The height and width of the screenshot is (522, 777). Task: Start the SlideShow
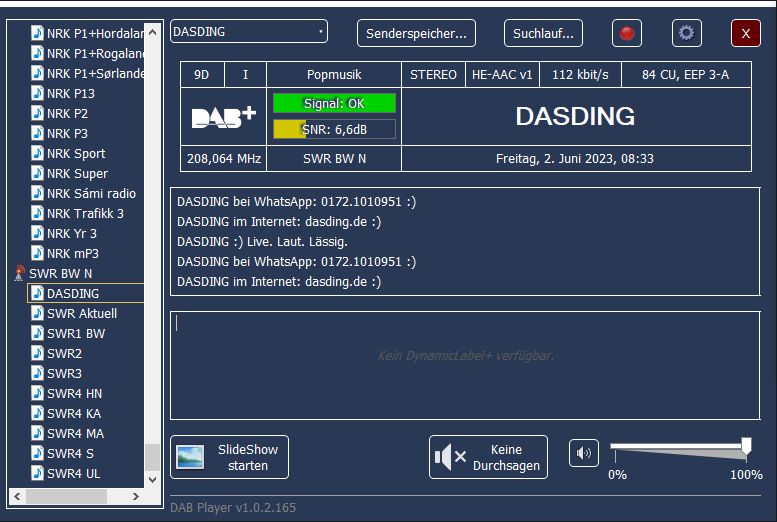pyautogui.click(x=229, y=457)
